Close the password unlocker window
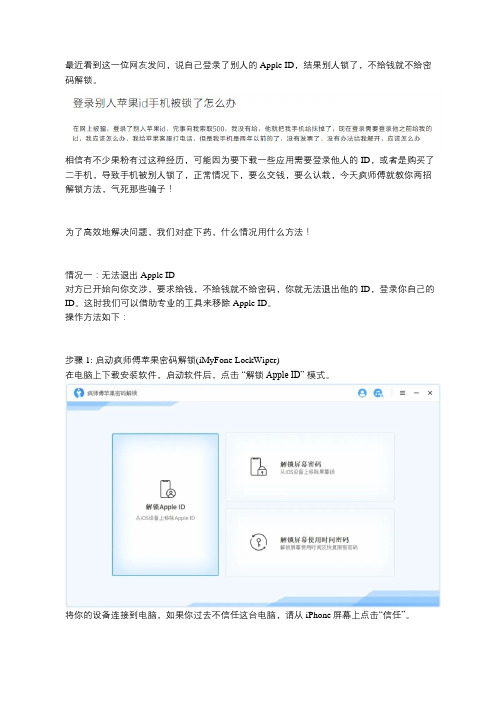Viewport: 496px width, 702px height. [430, 393]
